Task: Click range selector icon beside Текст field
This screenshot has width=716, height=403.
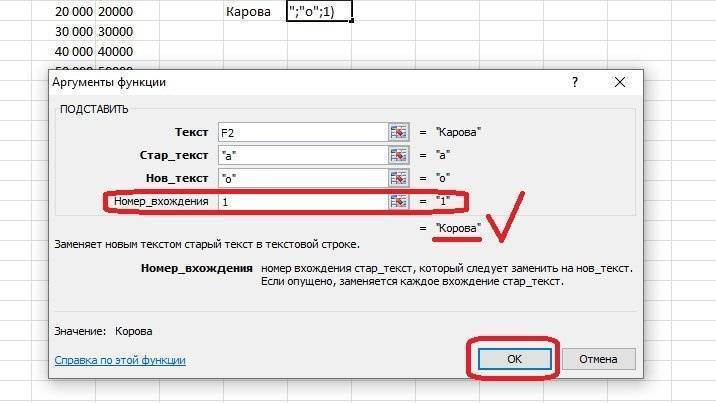Action: (399, 132)
